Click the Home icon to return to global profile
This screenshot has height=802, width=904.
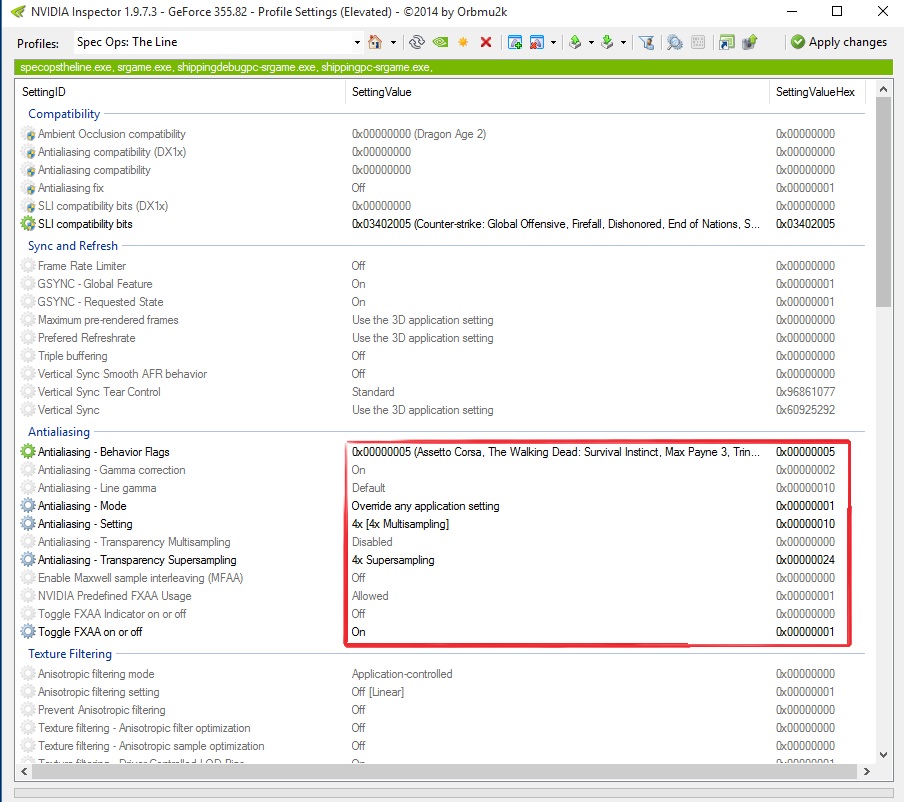[x=375, y=42]
